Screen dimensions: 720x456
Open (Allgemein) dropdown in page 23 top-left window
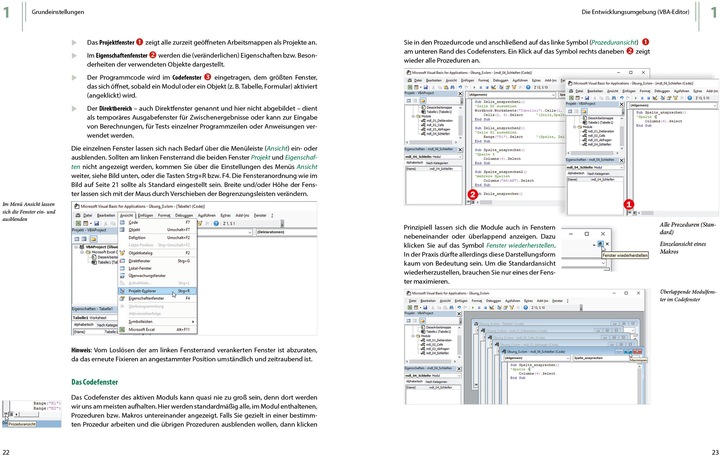(512, 95)
